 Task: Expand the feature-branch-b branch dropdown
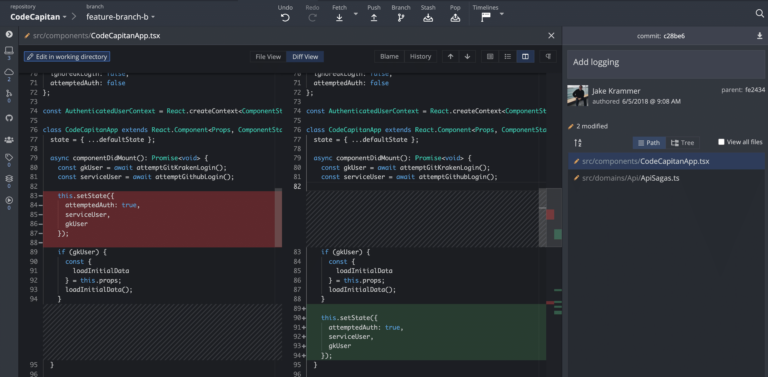click(120, 17)
